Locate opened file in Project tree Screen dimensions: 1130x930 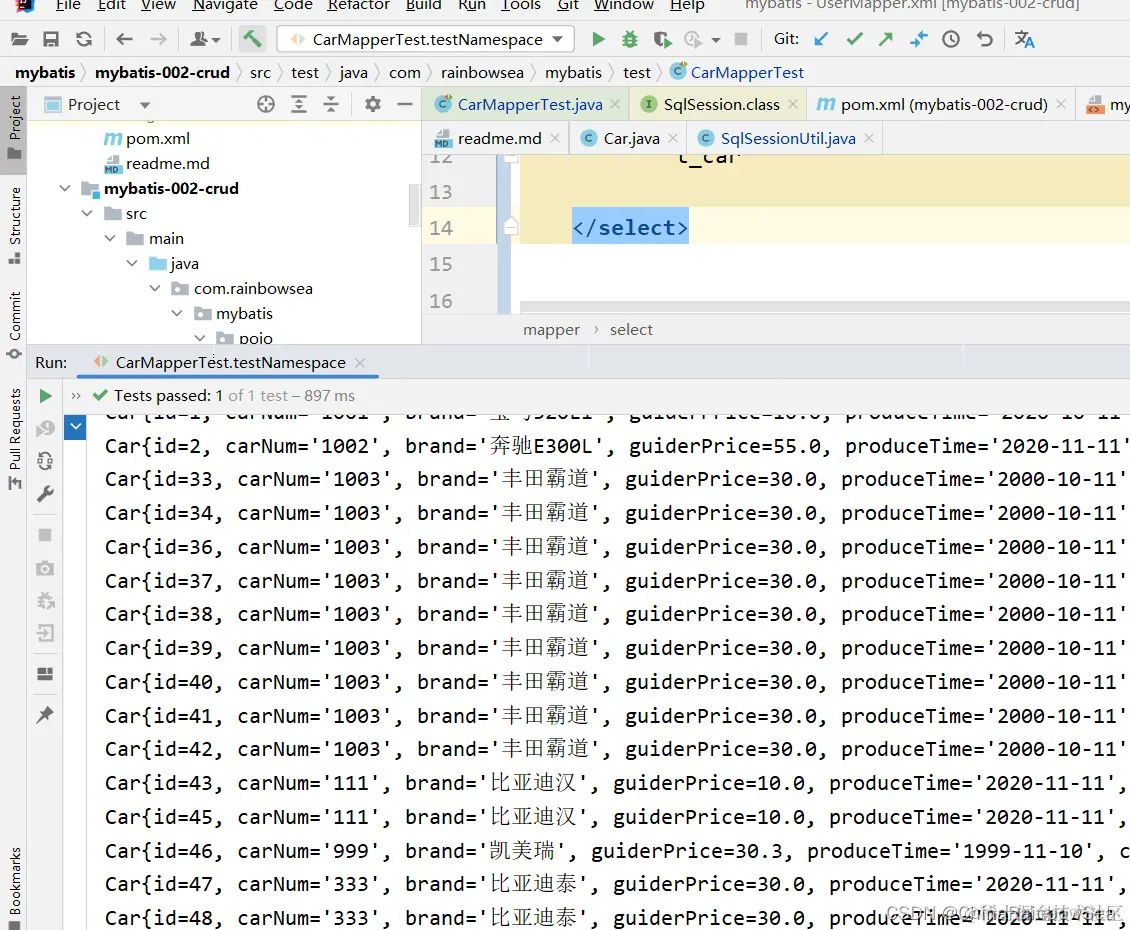tap(266, 105)
